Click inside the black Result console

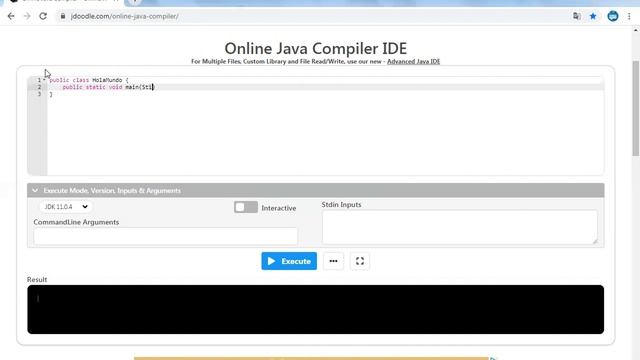(316, 309)
